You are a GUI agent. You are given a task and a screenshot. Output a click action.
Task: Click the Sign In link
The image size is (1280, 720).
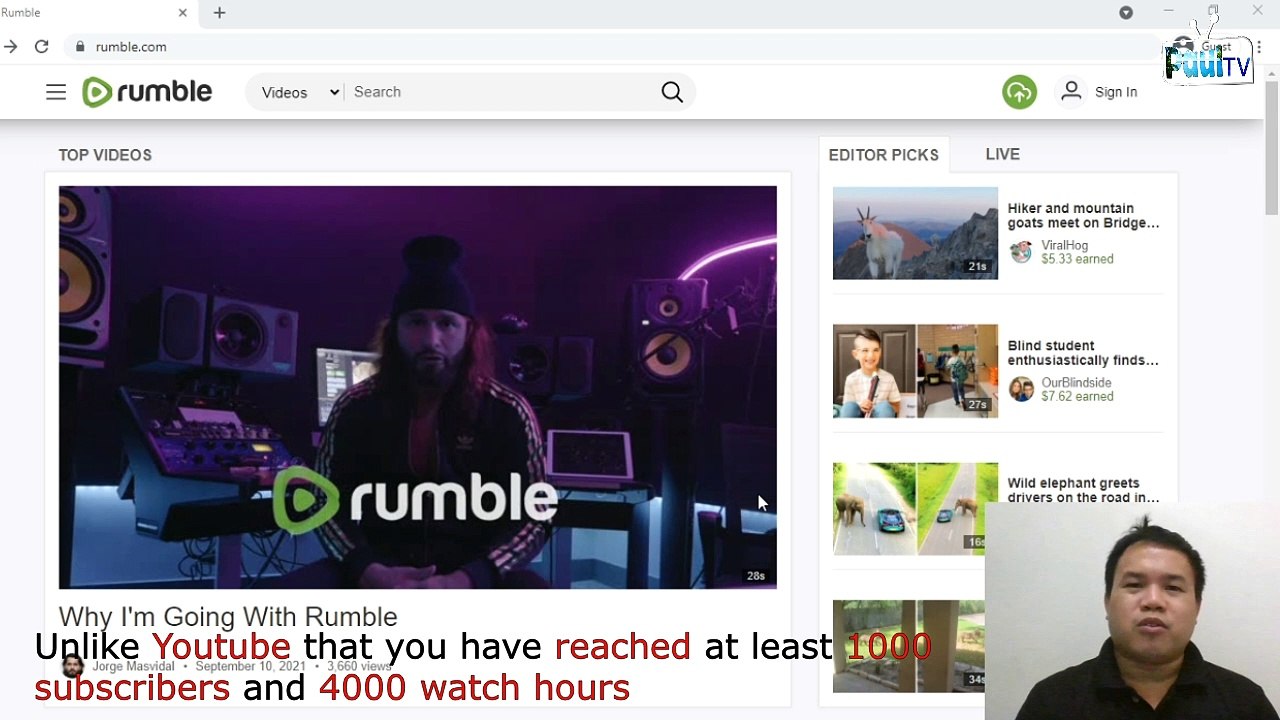pos(1115,92)
